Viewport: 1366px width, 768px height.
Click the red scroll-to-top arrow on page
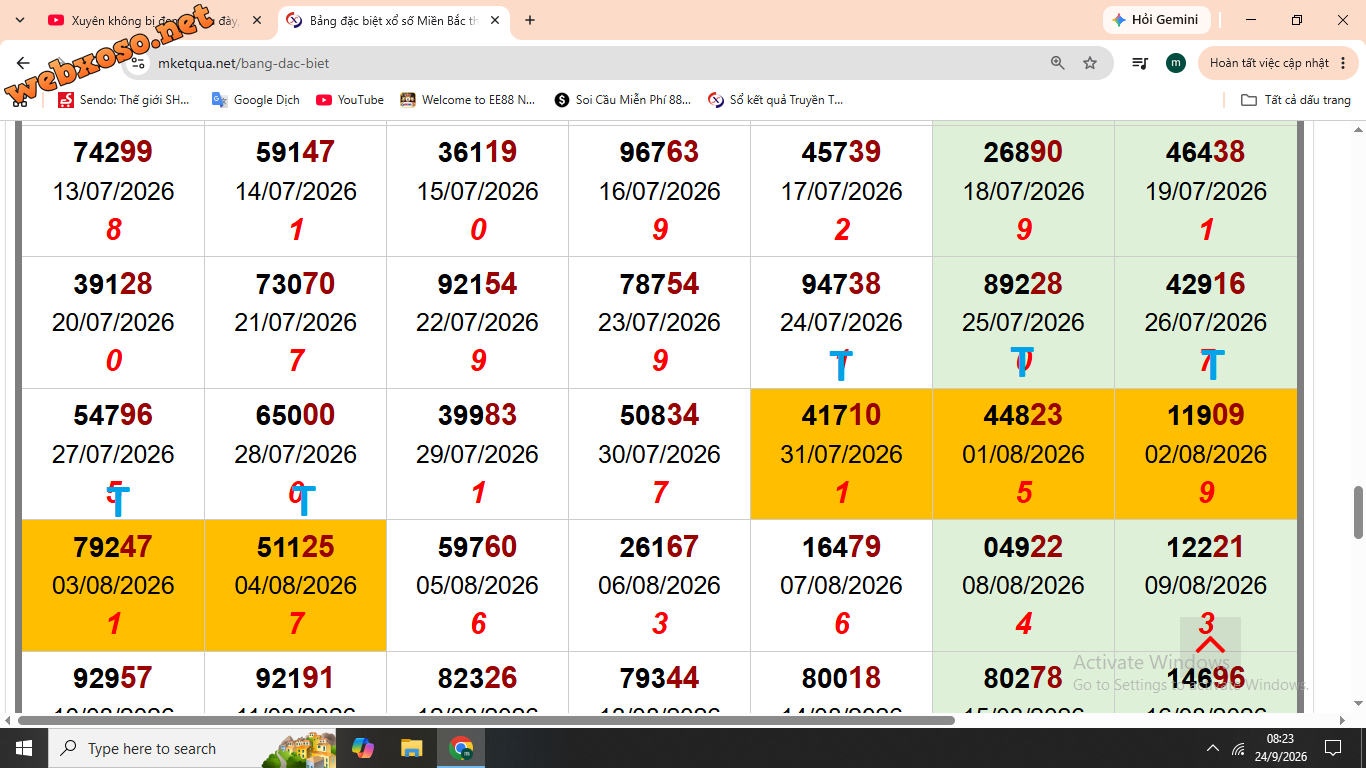[1210, 645]
